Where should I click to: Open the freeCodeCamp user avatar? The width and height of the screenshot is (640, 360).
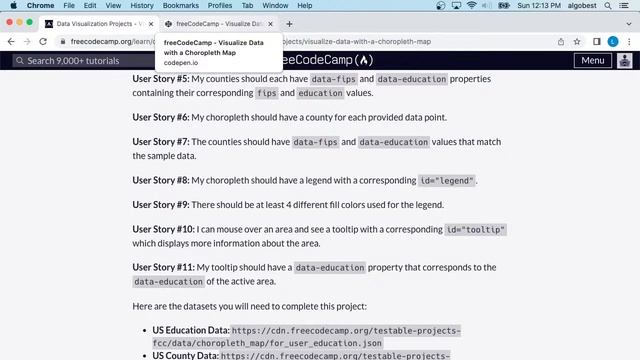(624, 60)
